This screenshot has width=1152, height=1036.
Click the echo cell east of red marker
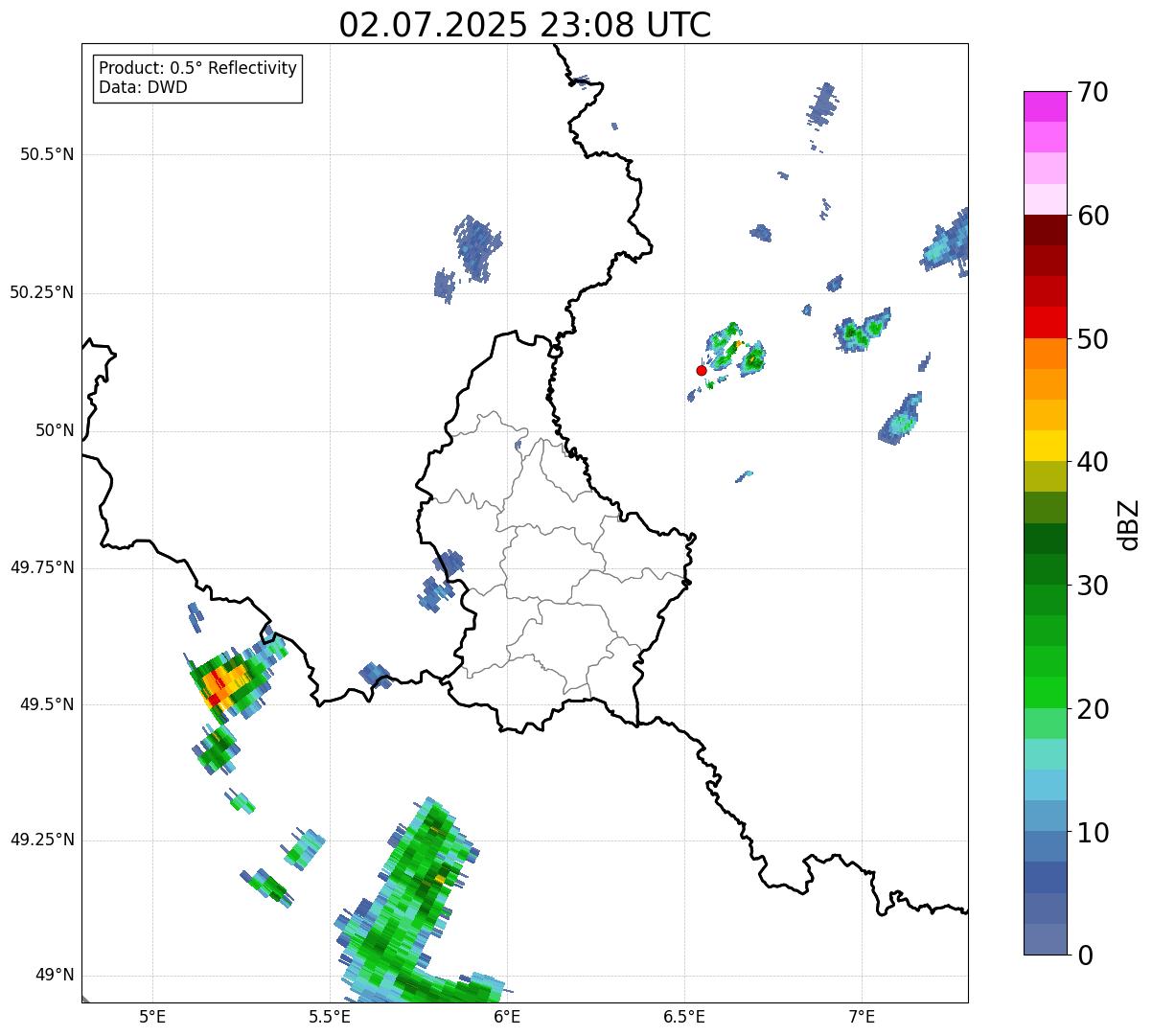(x=752, y=357)
